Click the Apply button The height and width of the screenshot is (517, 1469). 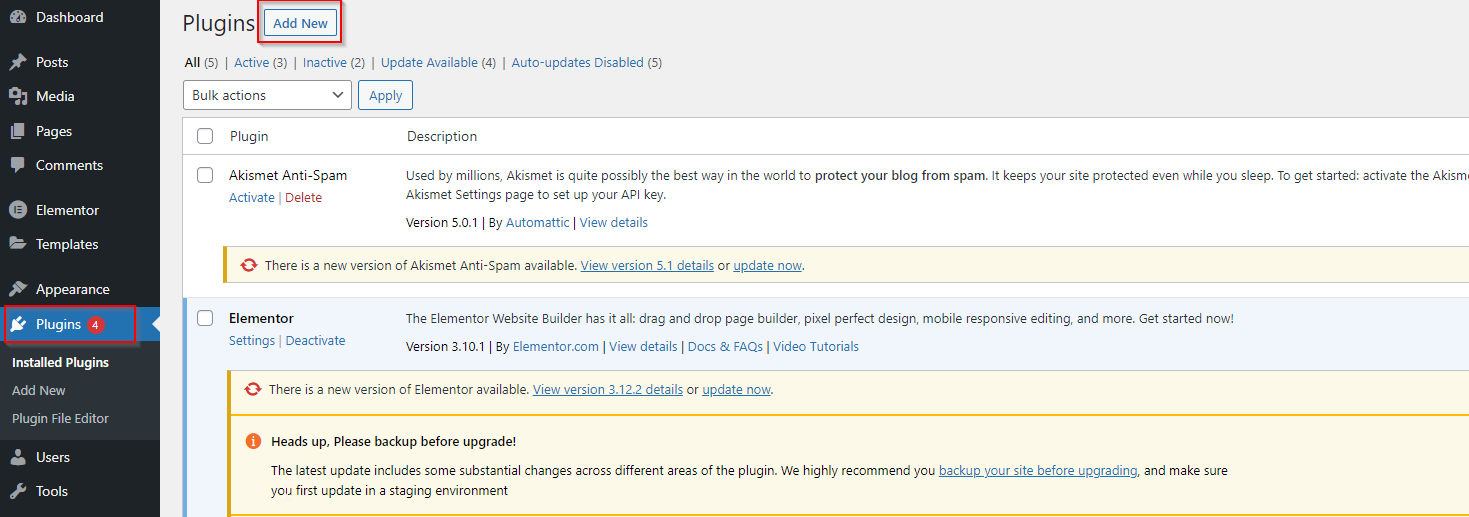pyautogui.click(x=385, y=95)
